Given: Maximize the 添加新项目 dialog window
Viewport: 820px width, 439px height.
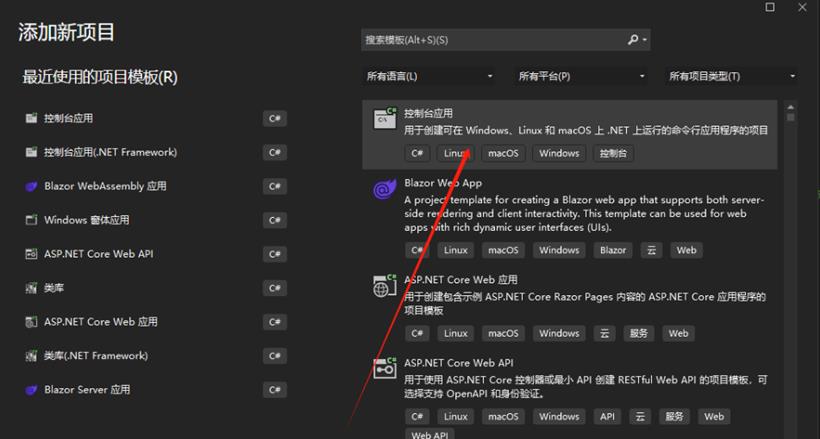Looking at the screenshot, I should pyautogui.click(x=770, y=7).
